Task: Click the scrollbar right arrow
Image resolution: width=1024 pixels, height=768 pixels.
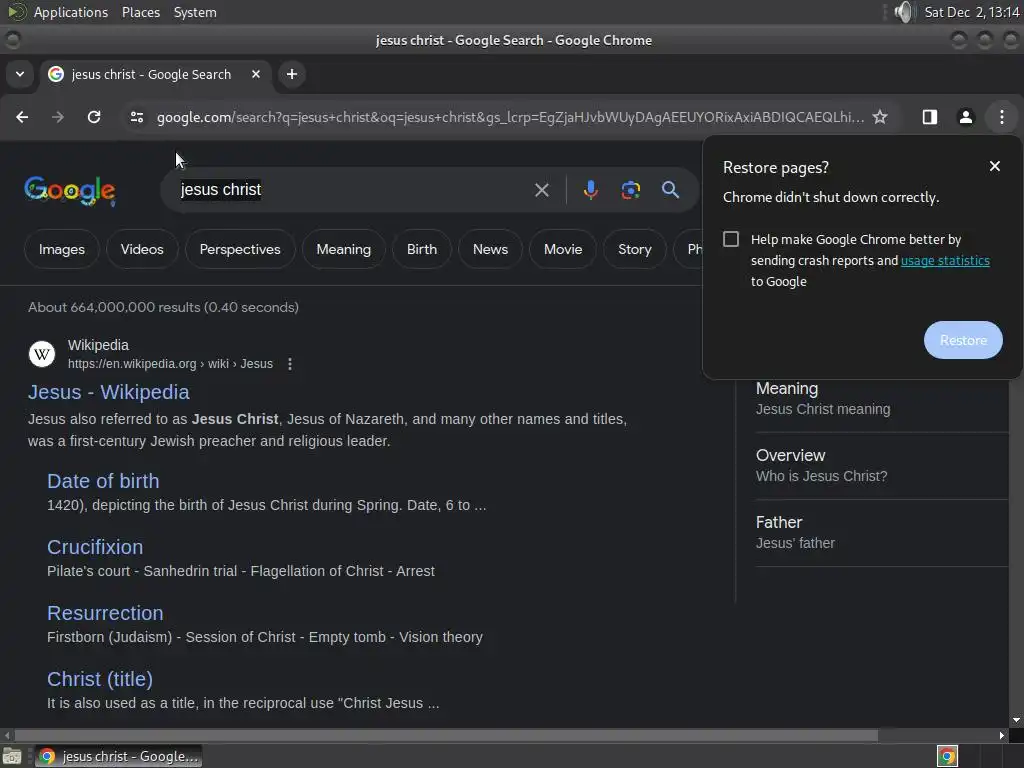Action: point(1002,735)
